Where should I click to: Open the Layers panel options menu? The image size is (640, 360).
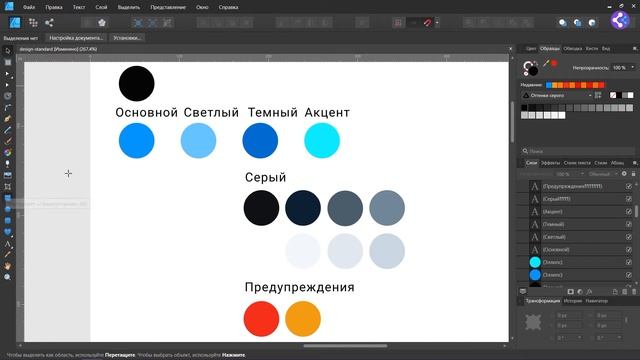tap(634, 163)
